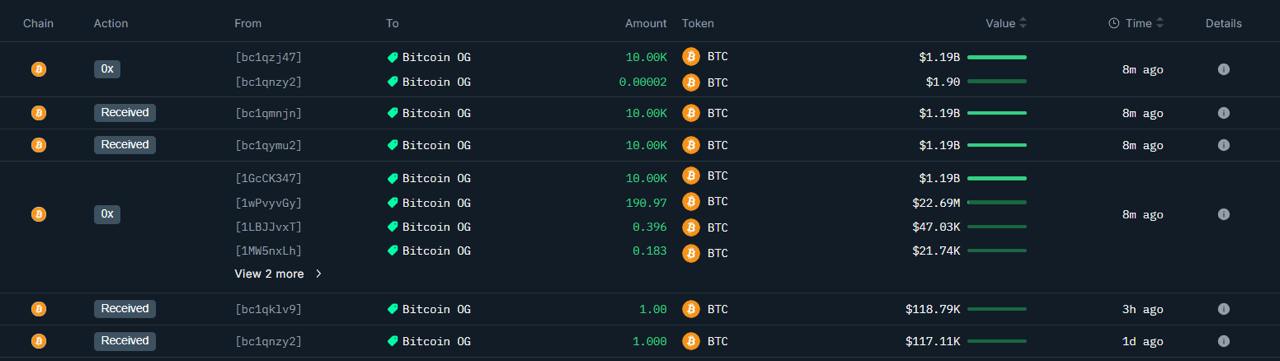The height and width of the screenshot is (361, 1280).
Task: Sort by the Value column arrows
Action: point(1023,23)
